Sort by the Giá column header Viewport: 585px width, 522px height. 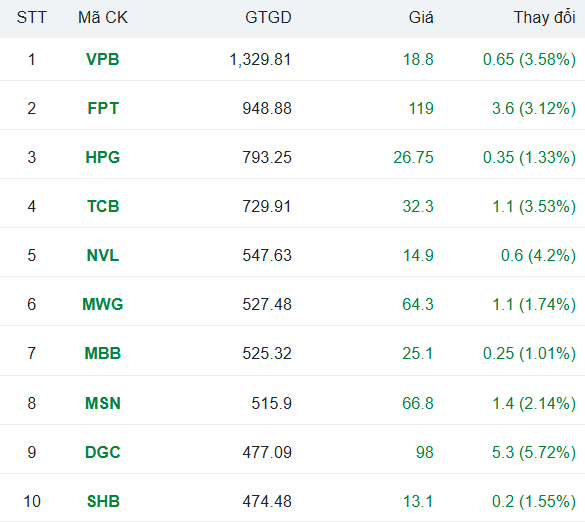point(421,18)
